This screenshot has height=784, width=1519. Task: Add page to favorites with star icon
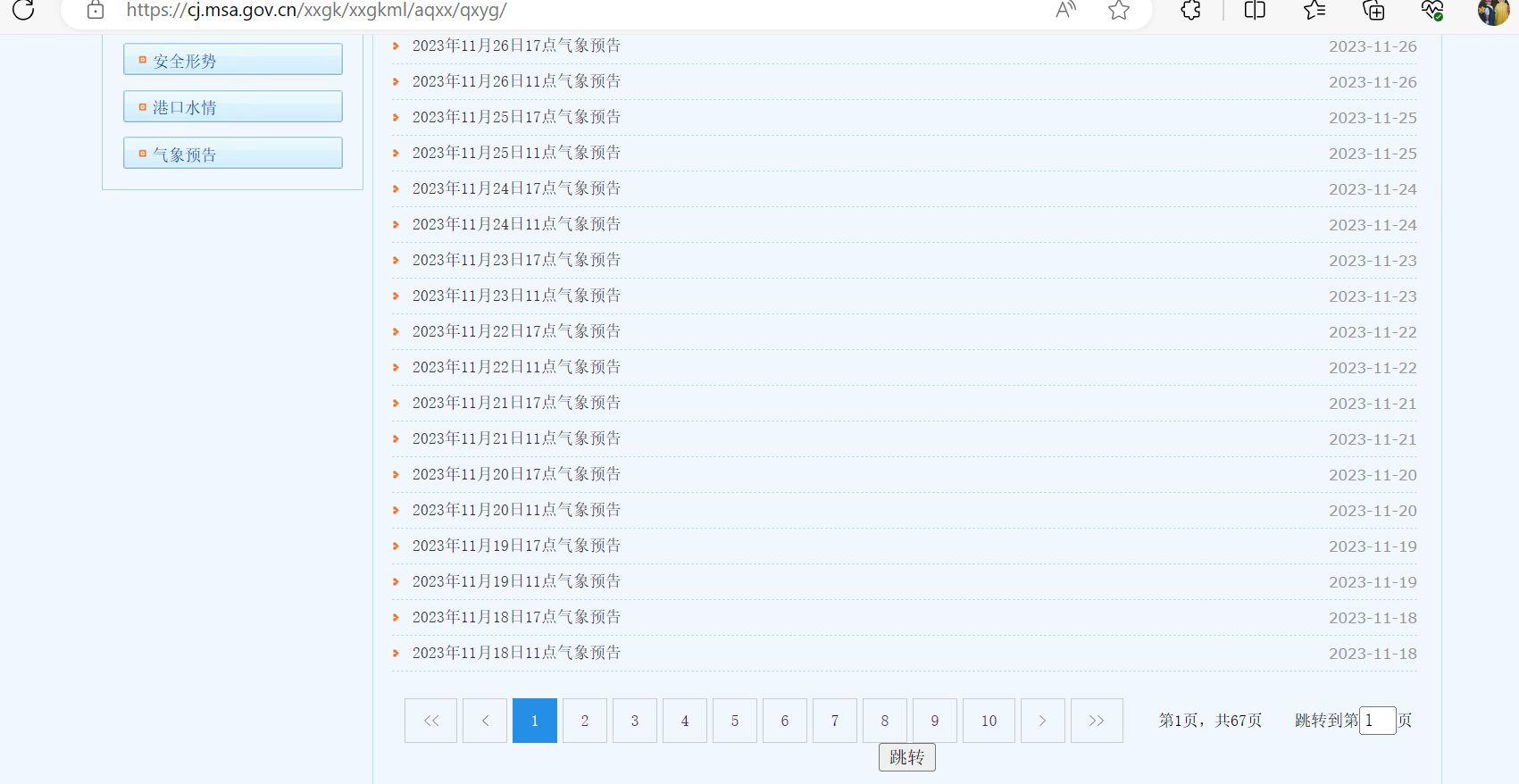click(x=1118, y=11)
